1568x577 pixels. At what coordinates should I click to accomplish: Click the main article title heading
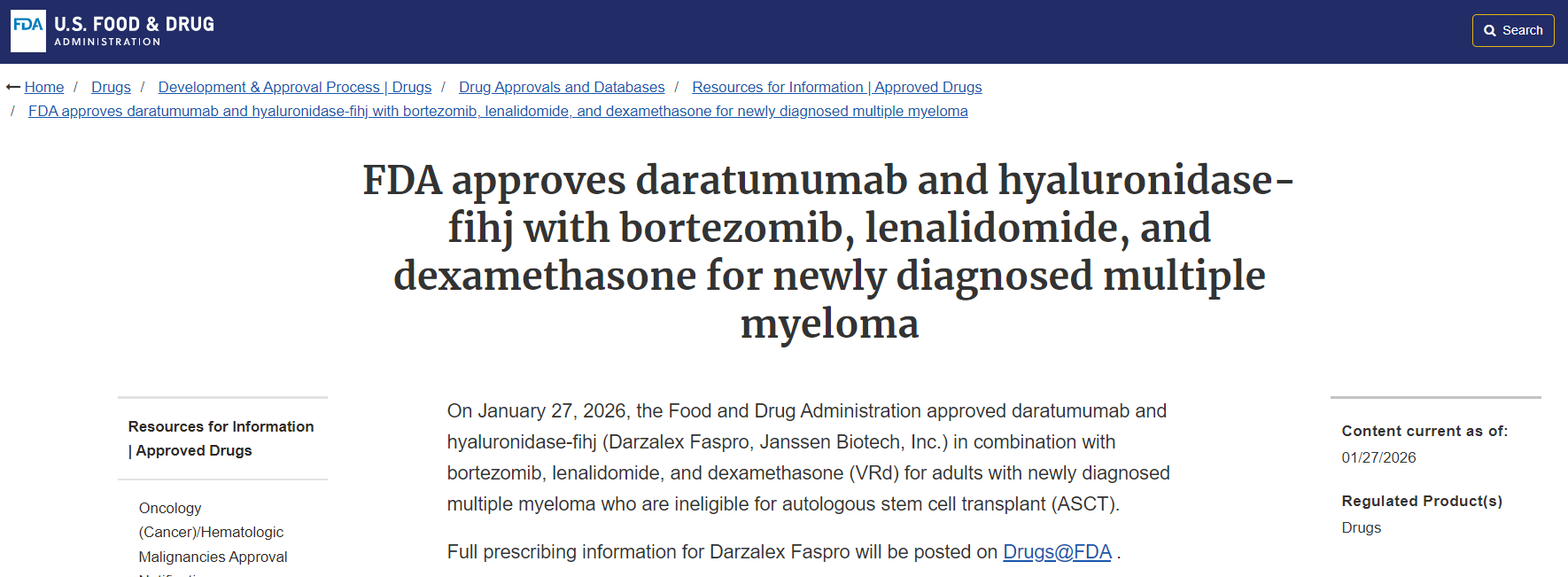(828, 252)
